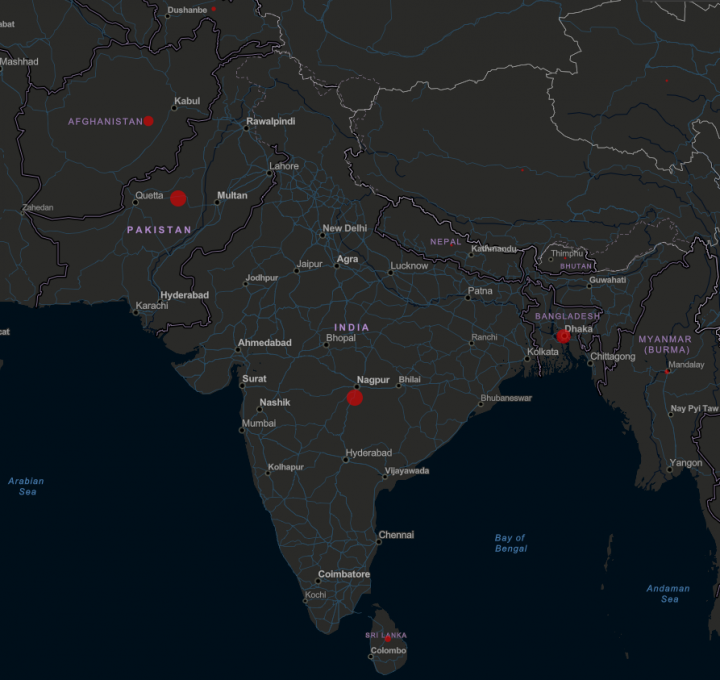Viewport: 720px width, 680px height.
Task: Click the Bay of Bengal label
Action: pos(510,543)
